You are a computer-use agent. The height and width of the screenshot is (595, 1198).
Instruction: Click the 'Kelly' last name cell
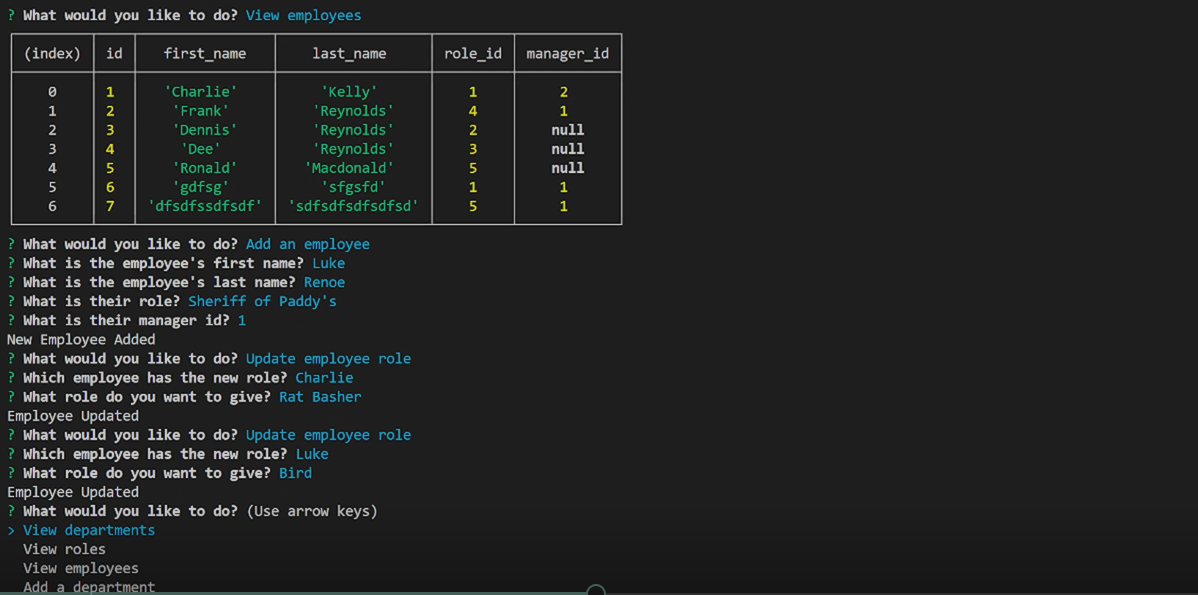click(x=349, y=92)
